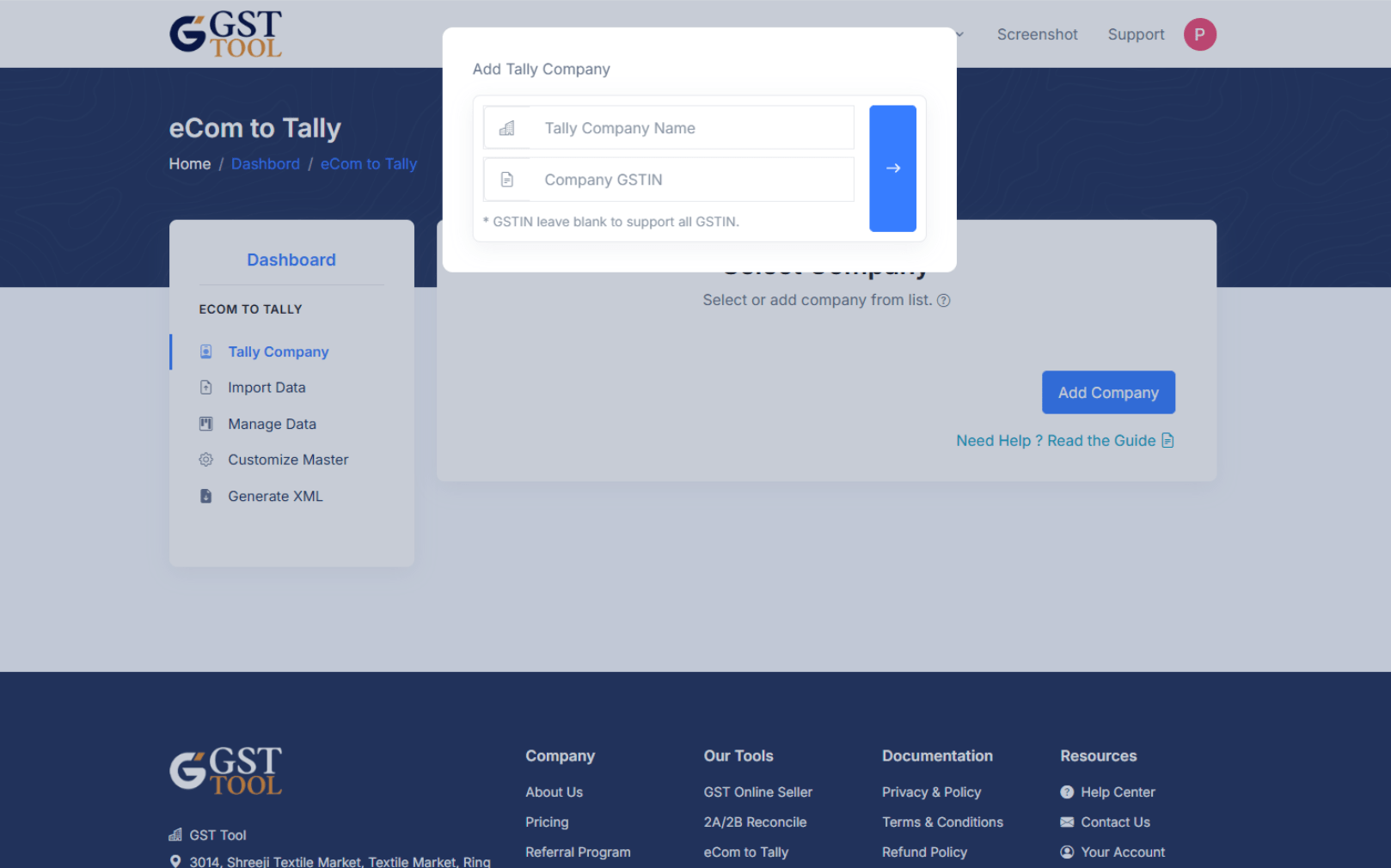Submit Add Tally Company with arrow button
Screen dimensions: 1391x868
pos(892,168)
